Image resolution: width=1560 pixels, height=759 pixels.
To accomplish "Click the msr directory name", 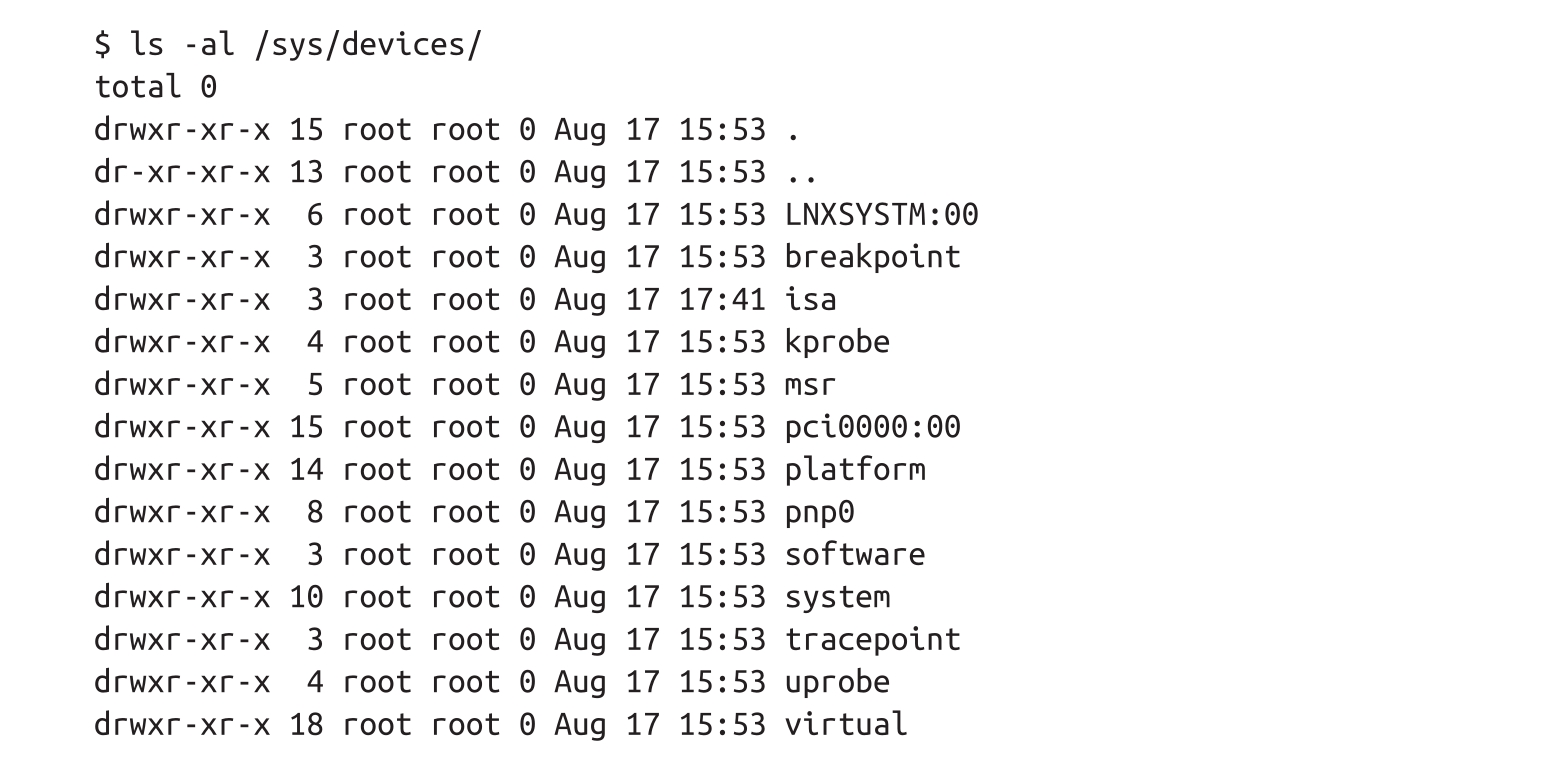I will [x=810, y=384].
